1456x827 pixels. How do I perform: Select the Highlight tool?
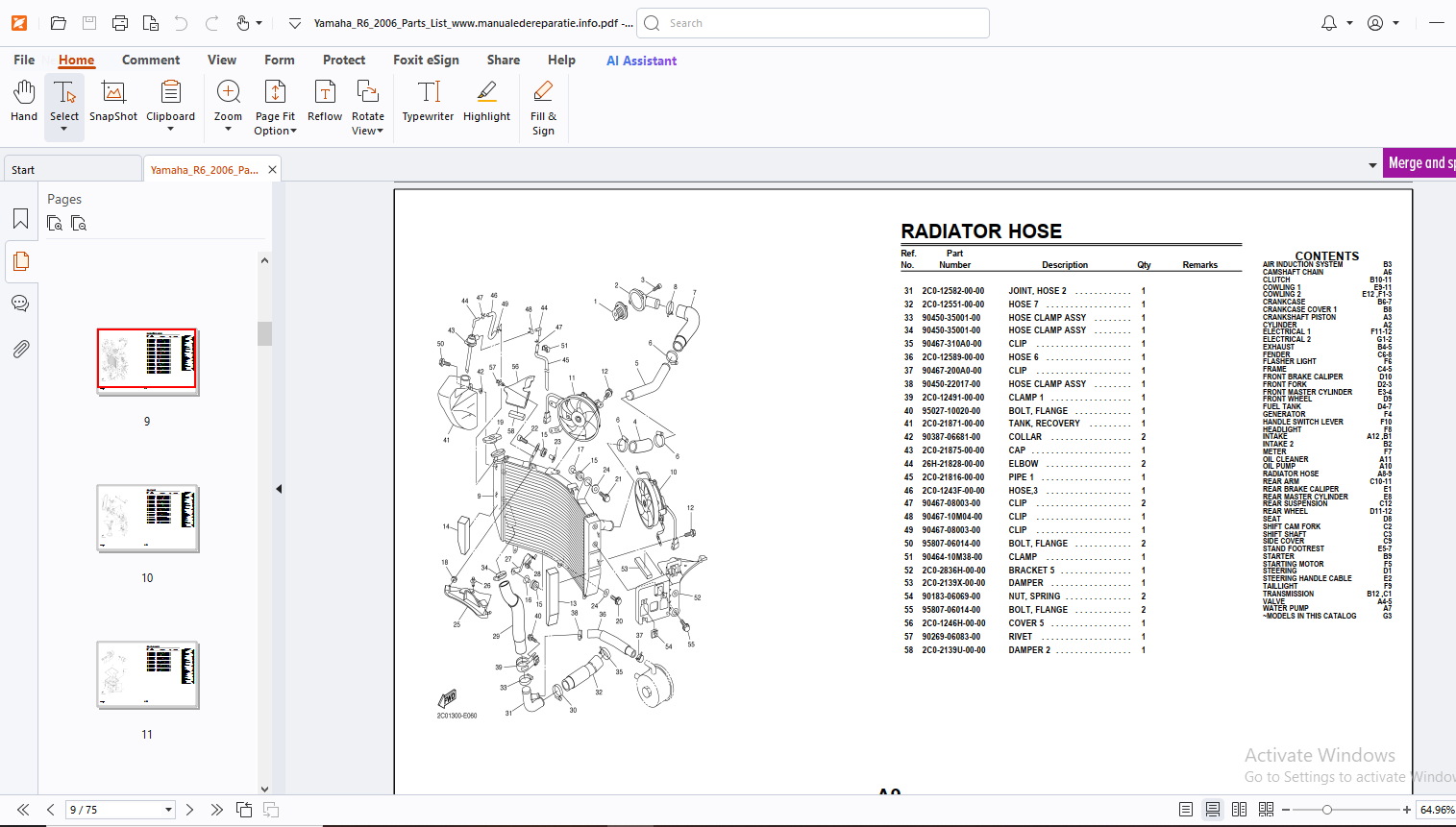point(486,102)
